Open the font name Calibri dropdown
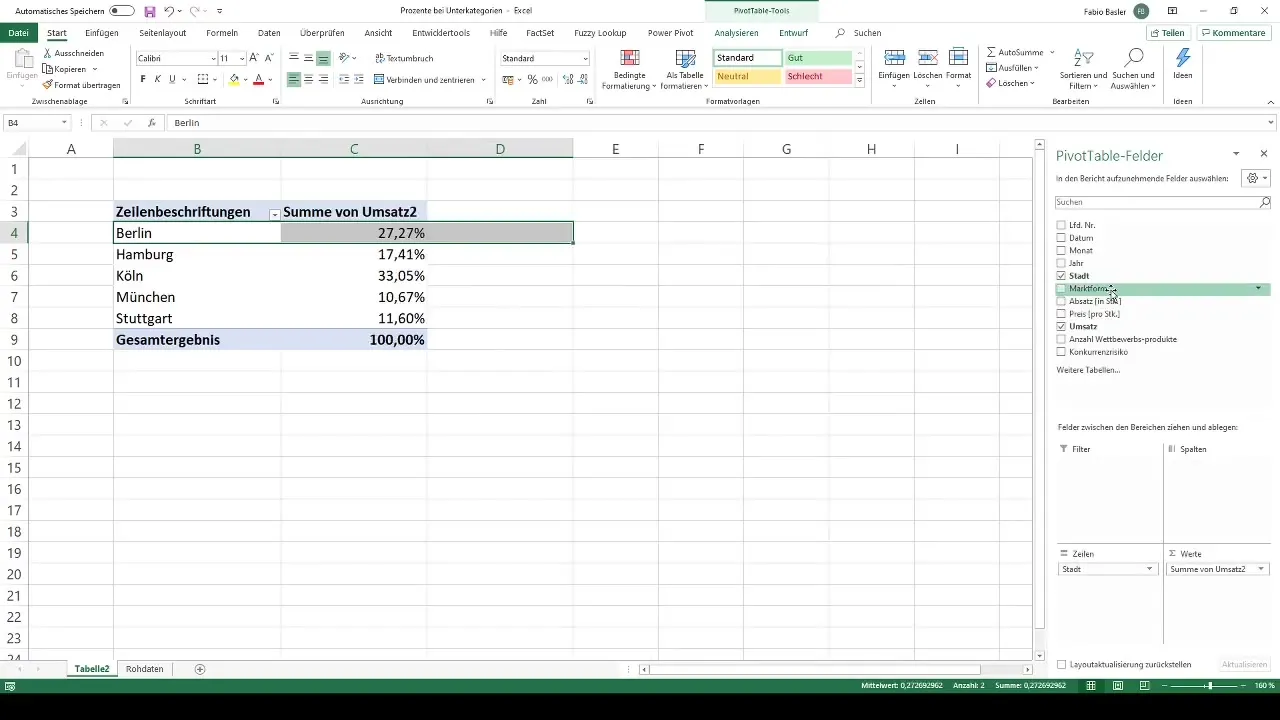The height and width of the screenshot is (720, 1280). 213,58
